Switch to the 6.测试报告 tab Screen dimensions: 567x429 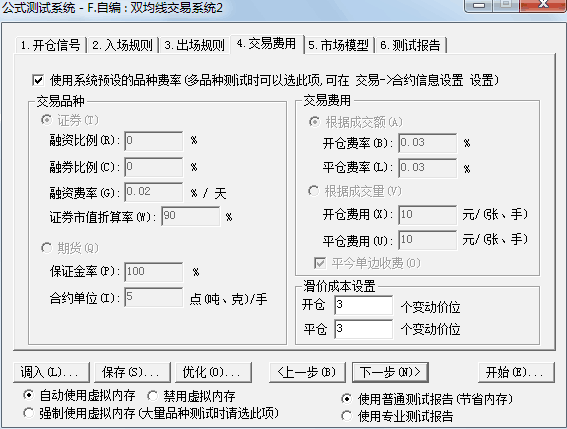point(410,45)
